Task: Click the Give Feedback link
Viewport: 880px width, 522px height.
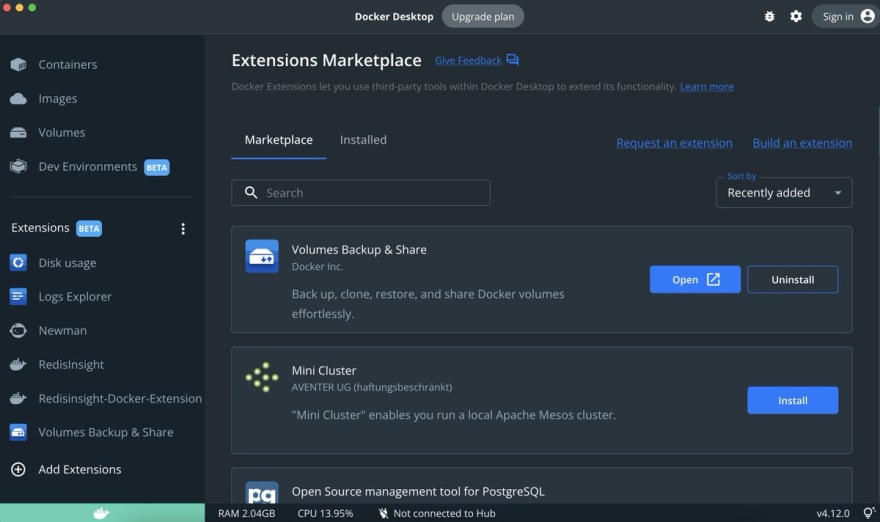Action: pos(468,60)
